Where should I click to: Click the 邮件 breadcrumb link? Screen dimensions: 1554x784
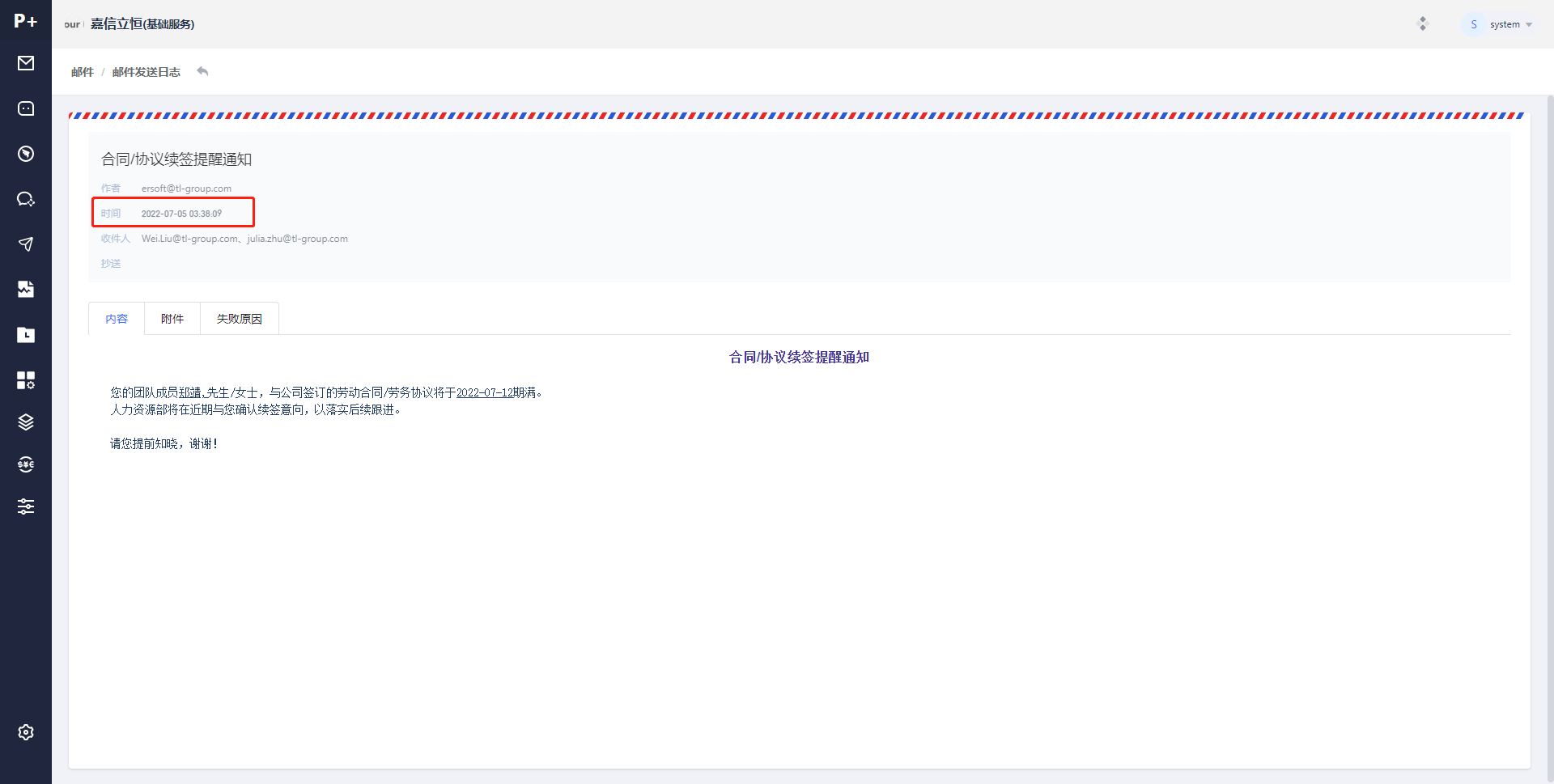pos(82,72)
